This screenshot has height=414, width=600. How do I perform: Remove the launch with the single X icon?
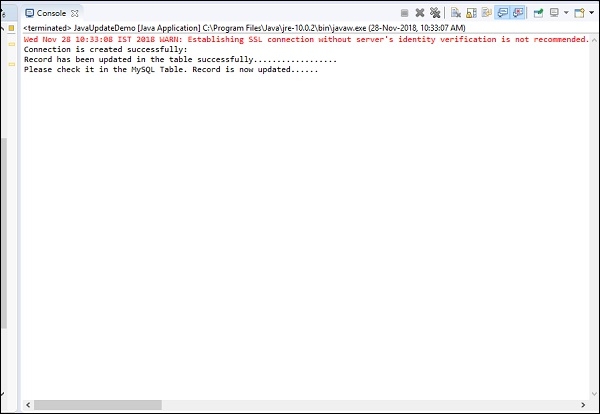click(x=420, y=13)
